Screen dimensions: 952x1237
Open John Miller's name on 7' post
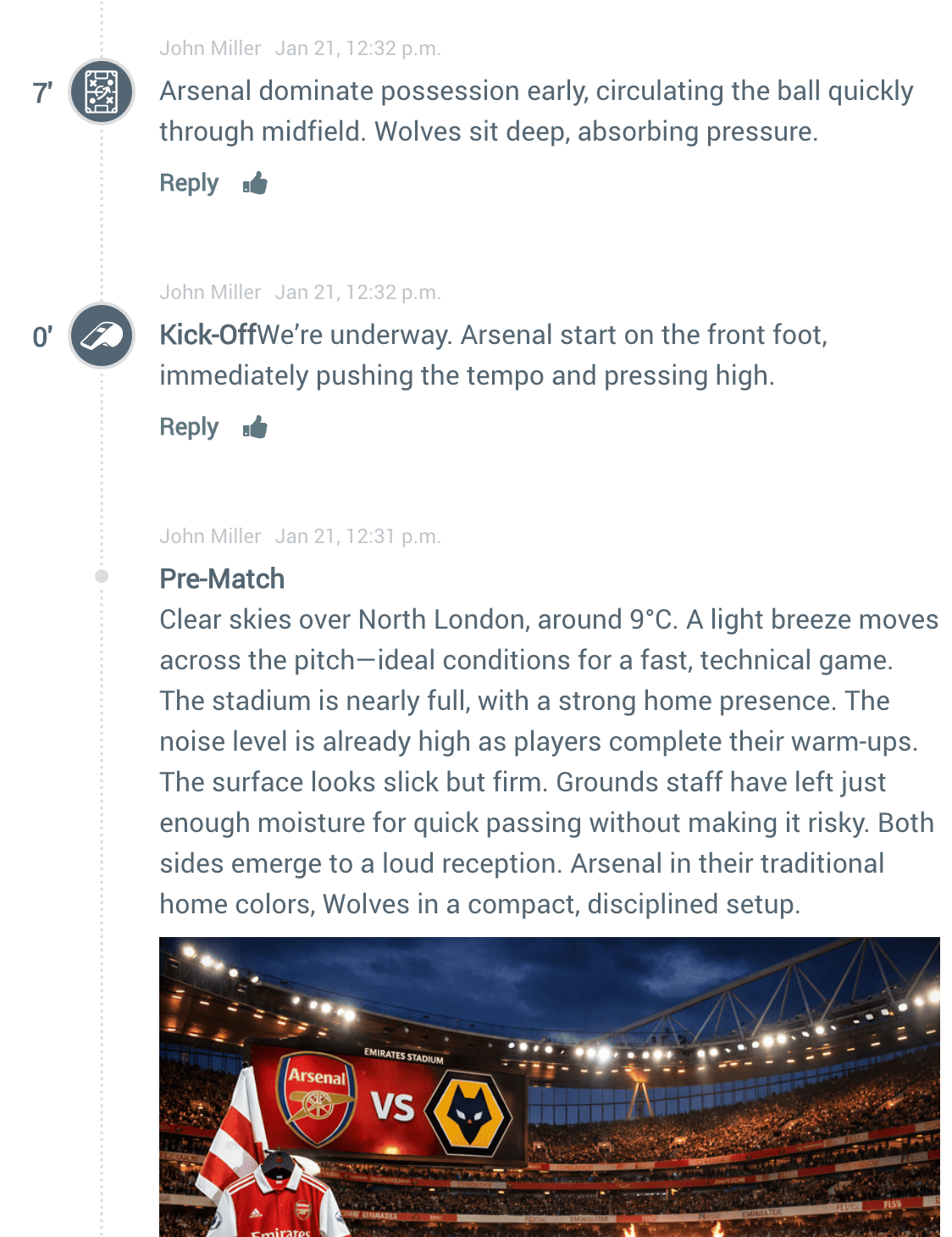210,48
